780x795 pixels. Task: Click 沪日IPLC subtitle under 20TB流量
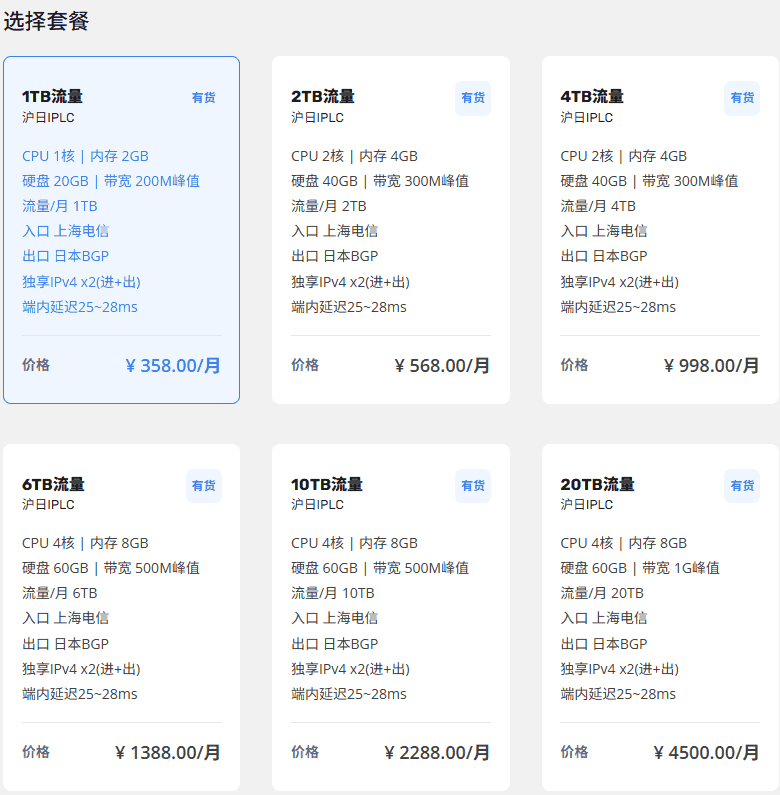point(587,504)
